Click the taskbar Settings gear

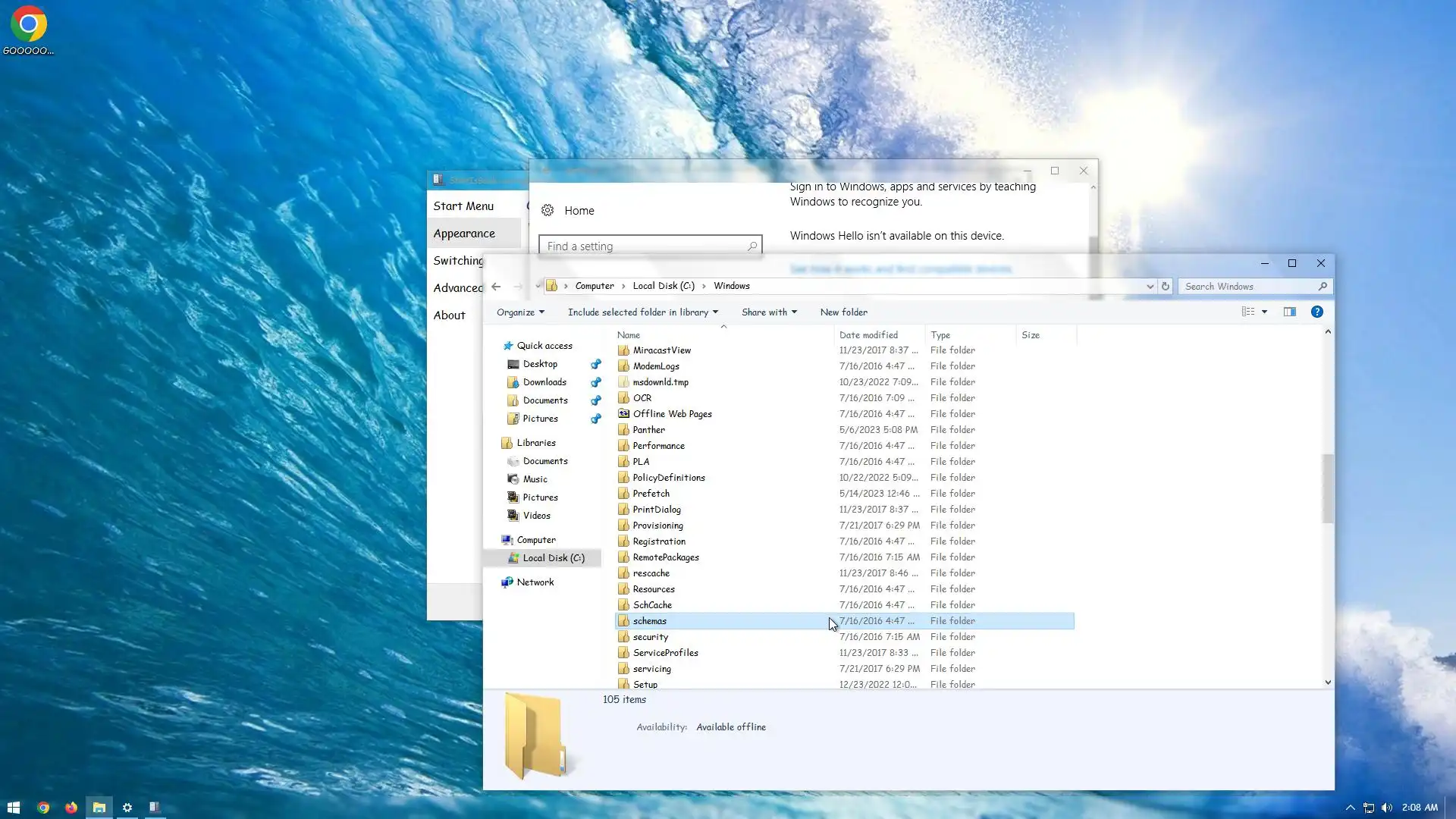pos(127,808)
